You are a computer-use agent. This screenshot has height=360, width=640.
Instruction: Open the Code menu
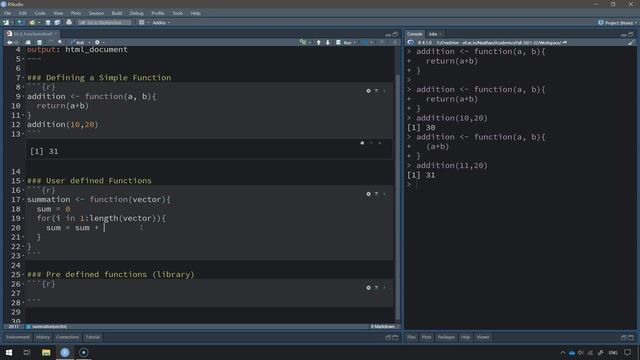40,13
